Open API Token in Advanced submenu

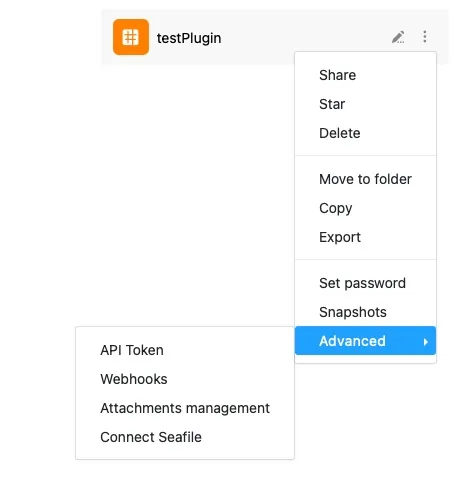click(x=185, y=350)
